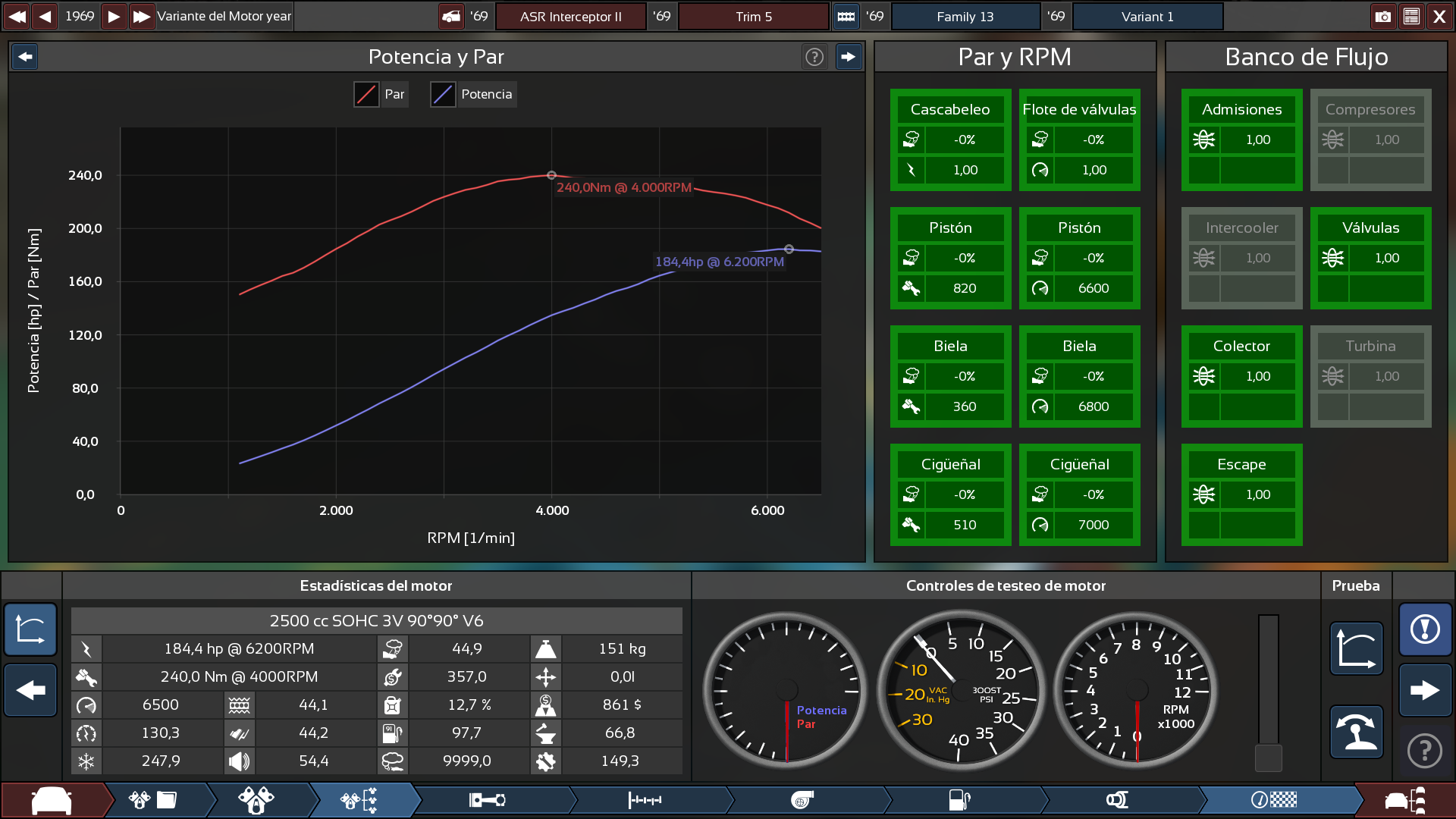Viewport: 1456px width, 819px height.
Task: Advance one year with right arrow
Action: click(x=114, y=16)
